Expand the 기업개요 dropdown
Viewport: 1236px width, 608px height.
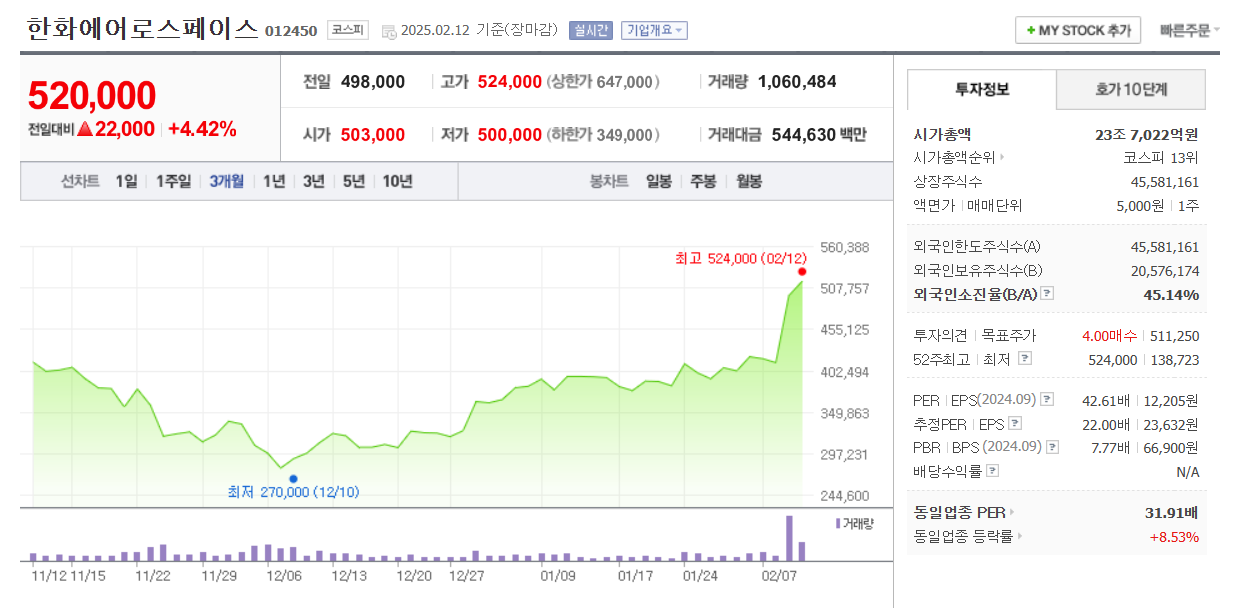pyautogui.click(x=654, y=30)
